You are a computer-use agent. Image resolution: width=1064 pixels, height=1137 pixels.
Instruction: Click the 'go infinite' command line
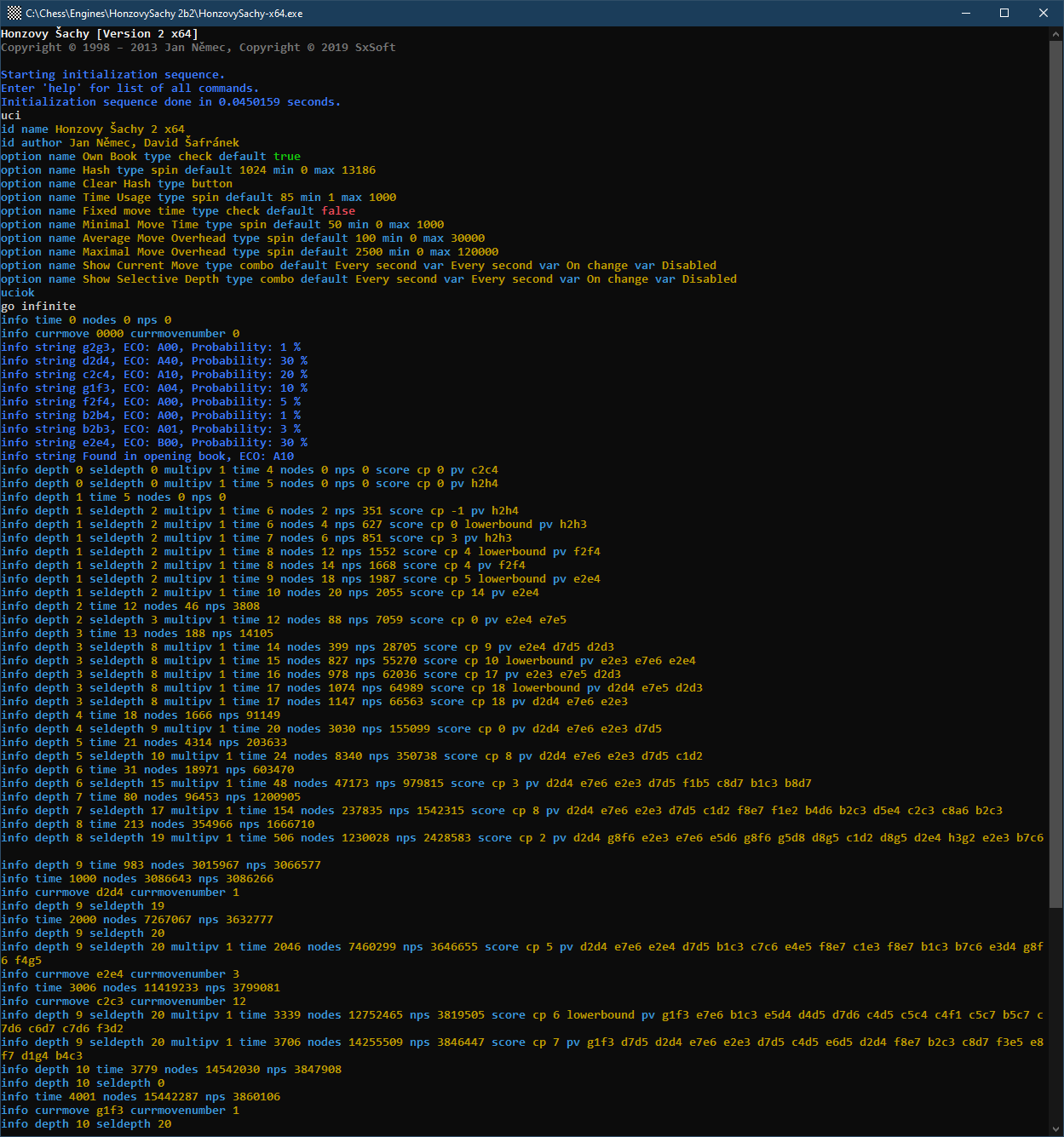point(38,307)
